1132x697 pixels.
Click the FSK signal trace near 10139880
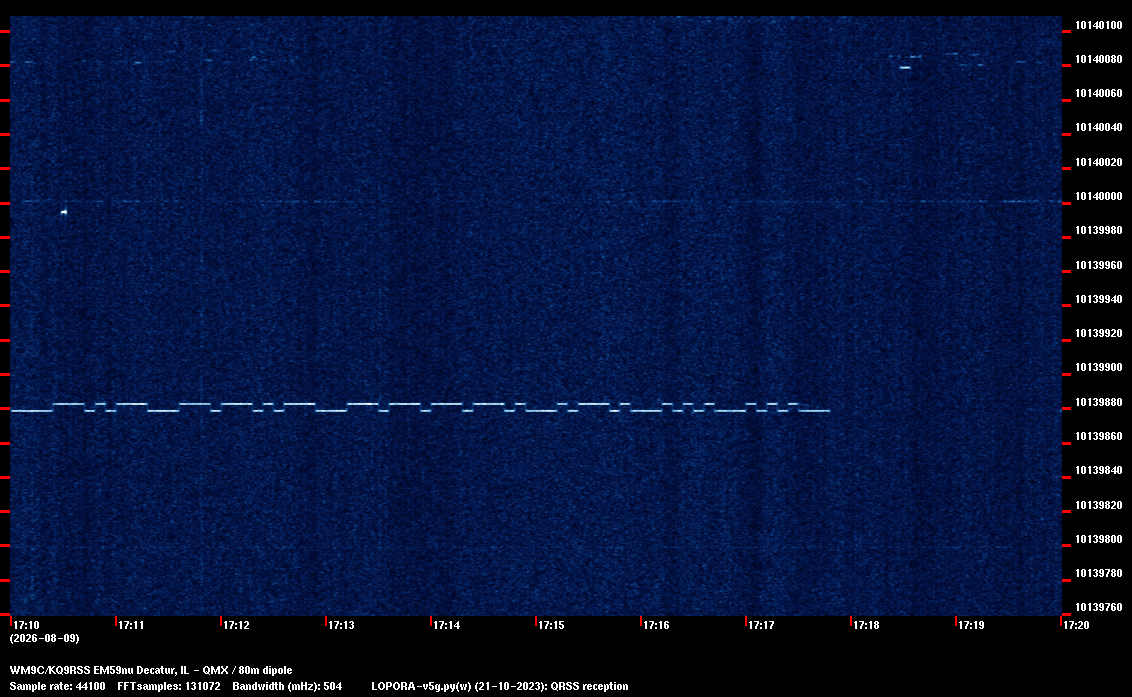[x=420, y=407]
